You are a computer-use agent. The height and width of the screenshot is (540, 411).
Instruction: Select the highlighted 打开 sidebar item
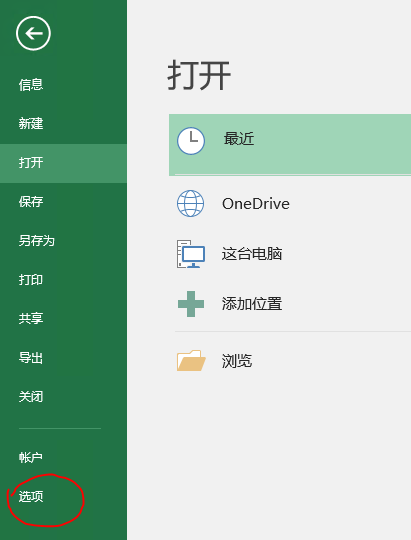click(63, 163)
